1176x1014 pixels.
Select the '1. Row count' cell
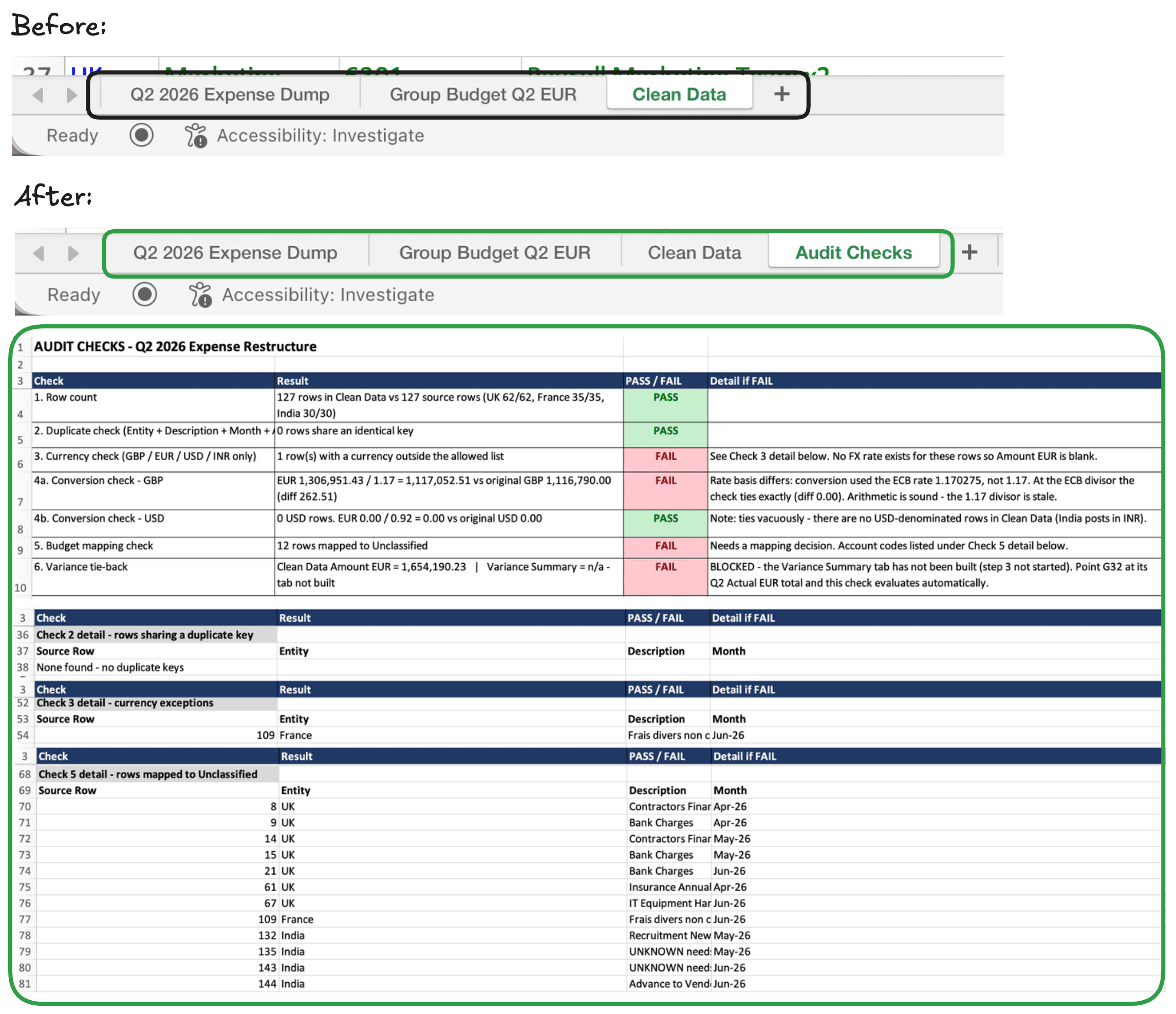pyautogui.click(x=153, y=405)
